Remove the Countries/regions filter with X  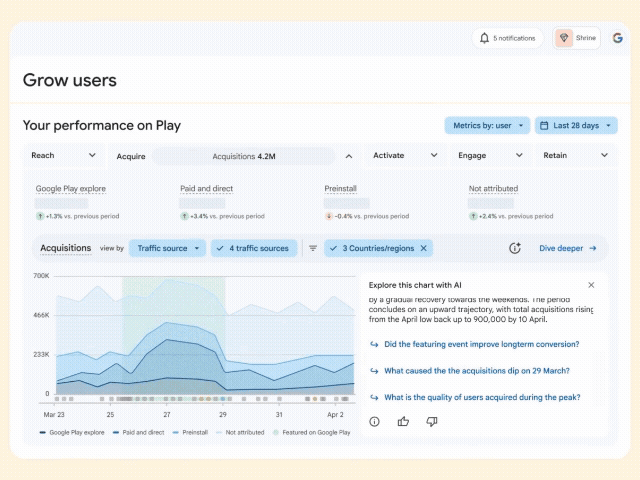424,248
